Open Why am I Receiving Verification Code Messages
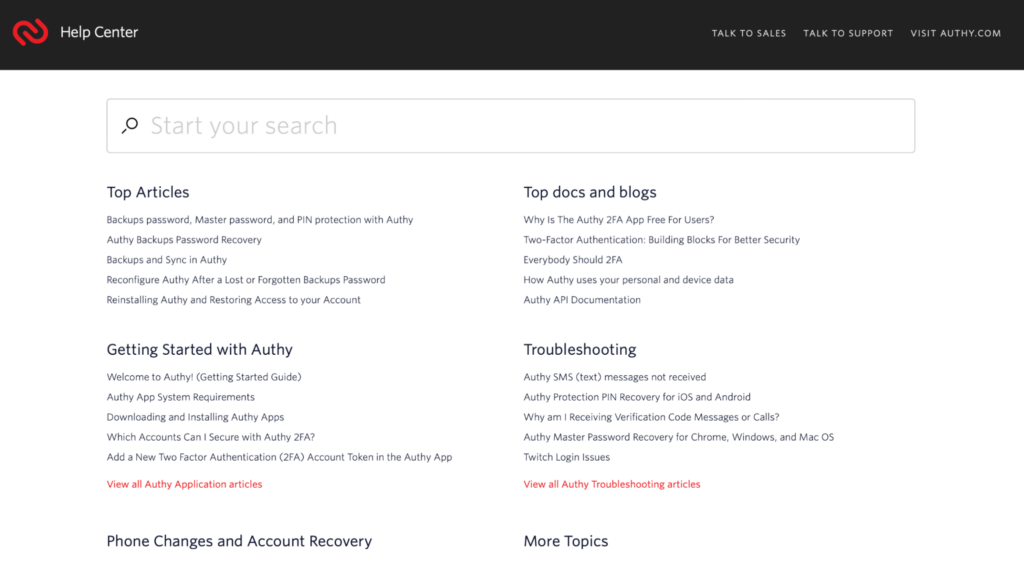Image resolution: width=1024 pixels, height=563 pixels. 651,417
